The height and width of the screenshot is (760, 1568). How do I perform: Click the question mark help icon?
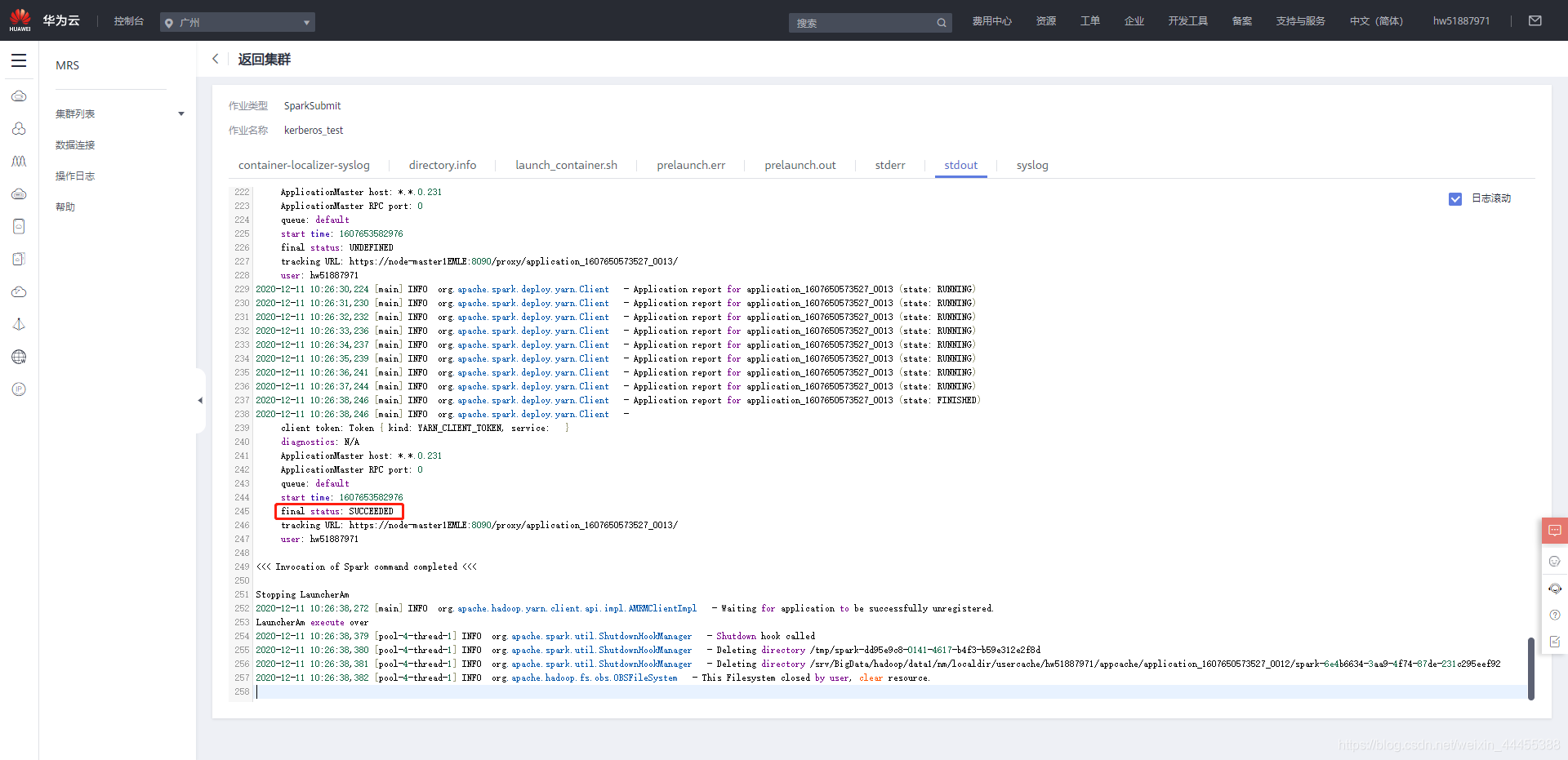tap(1555, 615)
